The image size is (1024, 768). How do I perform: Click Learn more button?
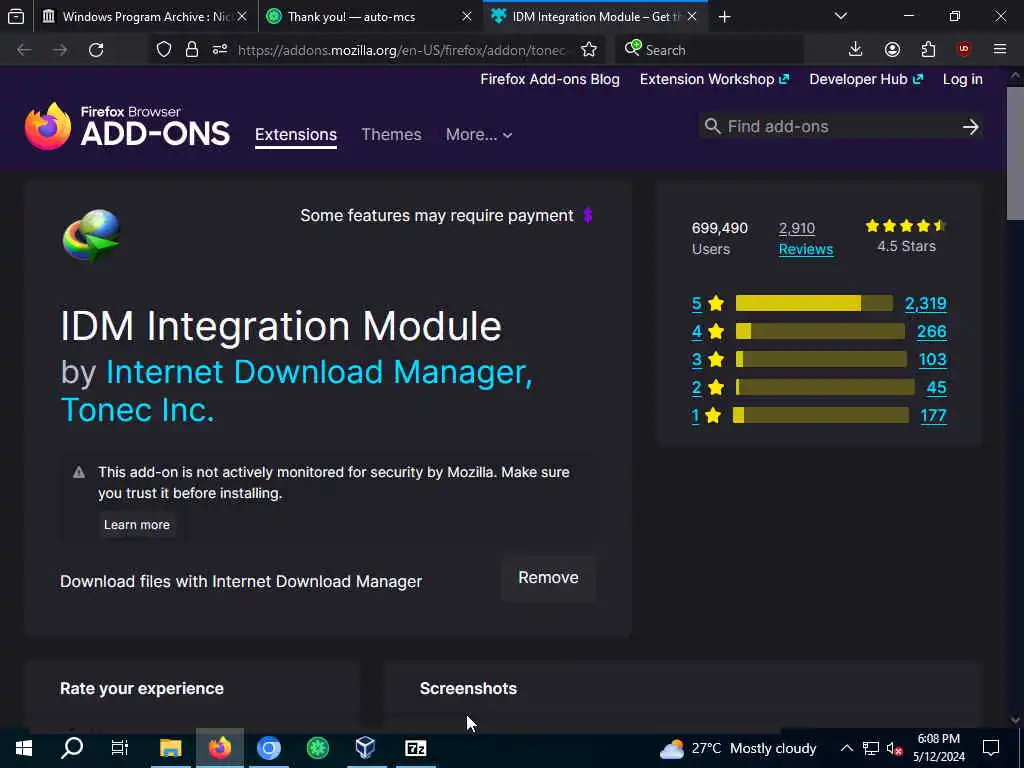click(136, 525)
